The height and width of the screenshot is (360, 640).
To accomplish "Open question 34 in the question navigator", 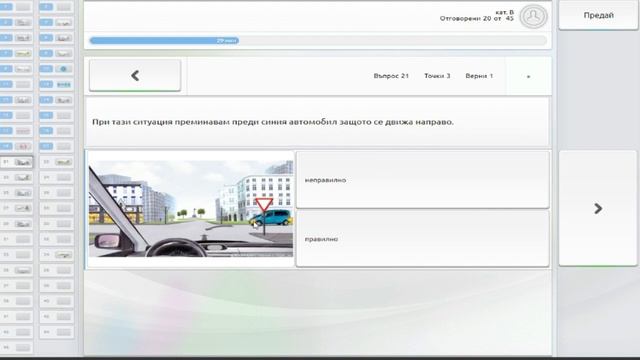I will (56, 255).
